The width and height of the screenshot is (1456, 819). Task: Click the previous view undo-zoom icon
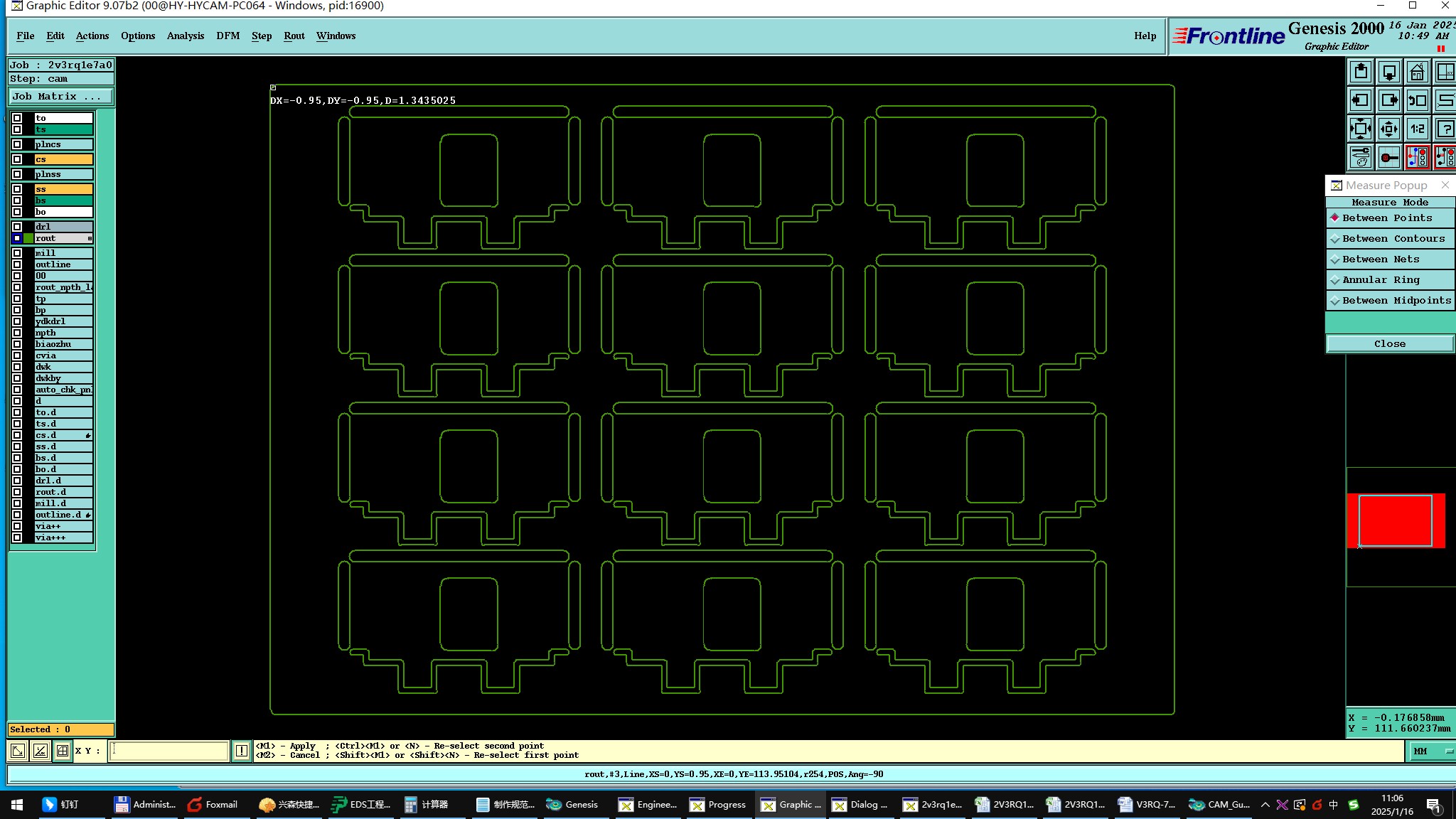click(x=1417, y=100)
